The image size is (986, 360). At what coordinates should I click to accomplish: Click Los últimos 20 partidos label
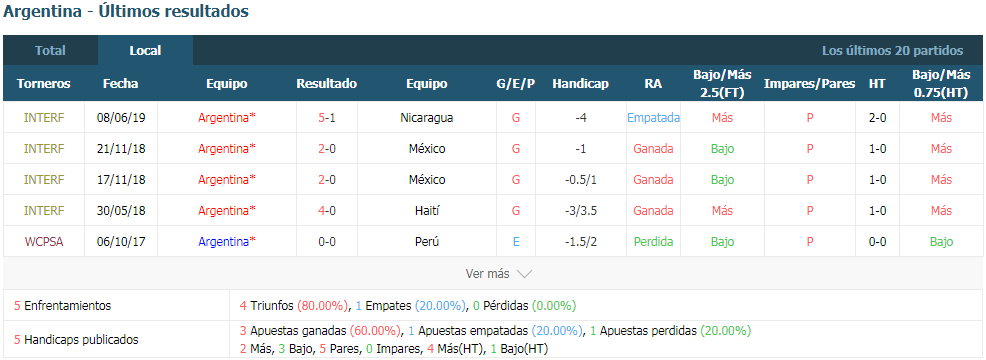coord(892,51)
